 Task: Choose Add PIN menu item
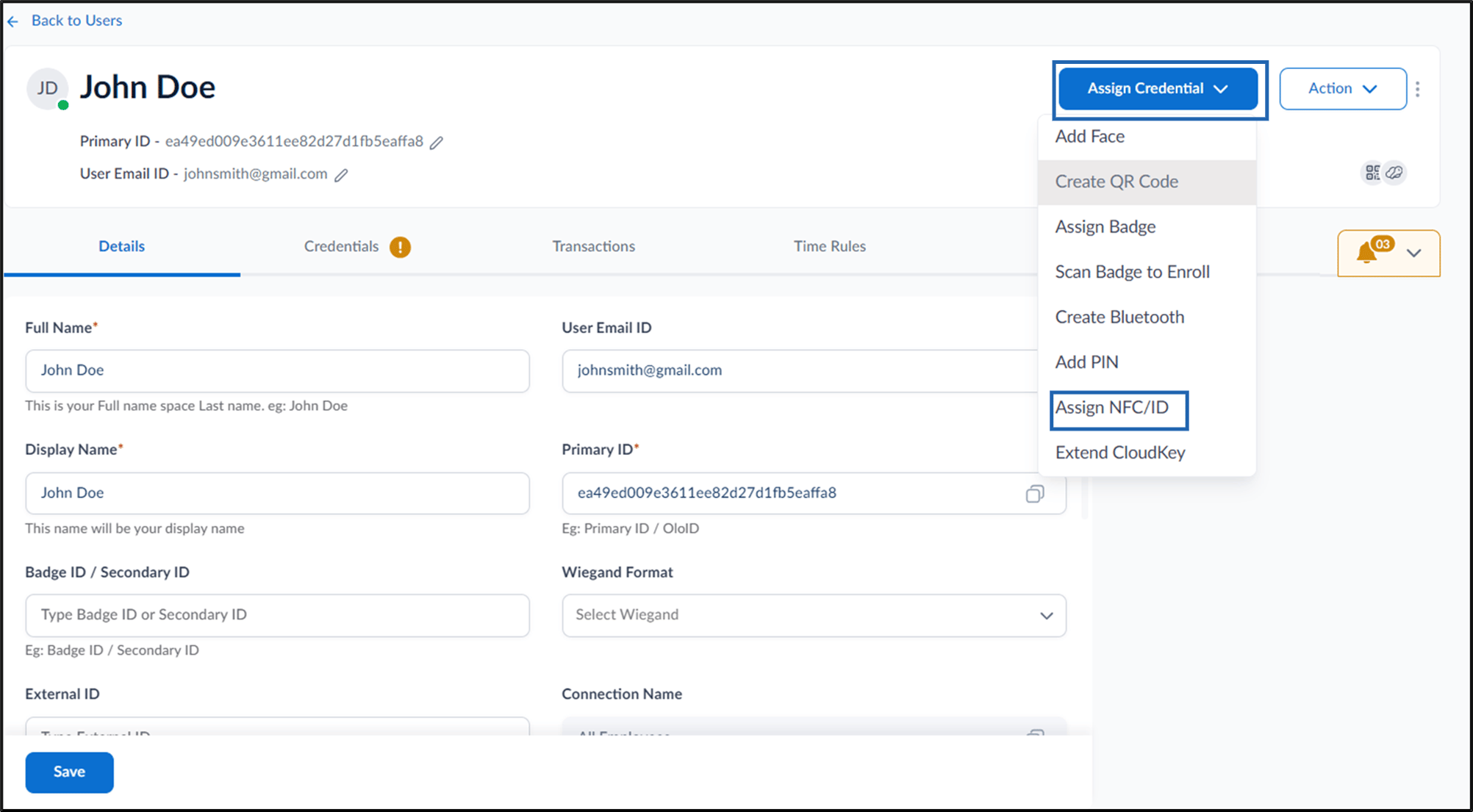pos(1147,362)
